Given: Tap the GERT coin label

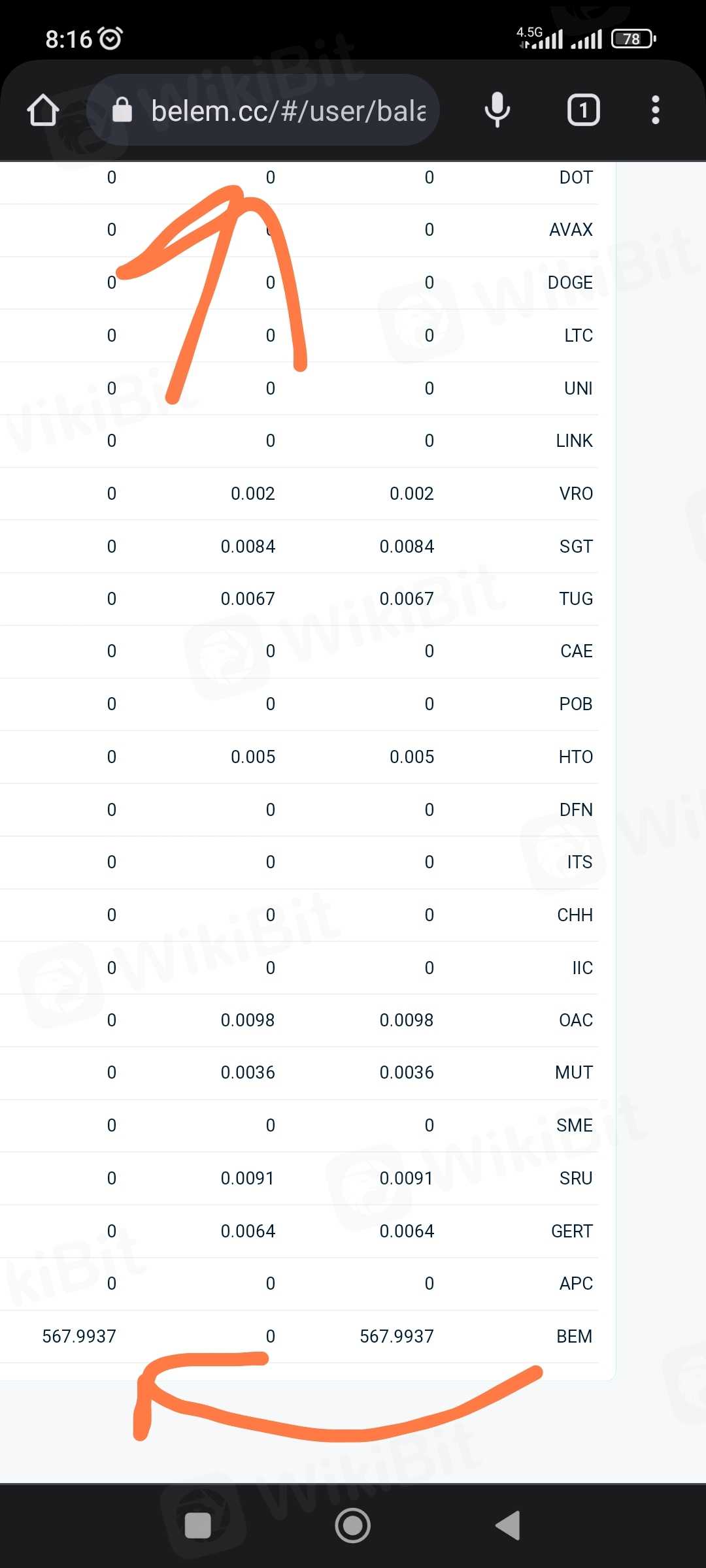Looking at the screenshot, I should tap(572, 1231).
